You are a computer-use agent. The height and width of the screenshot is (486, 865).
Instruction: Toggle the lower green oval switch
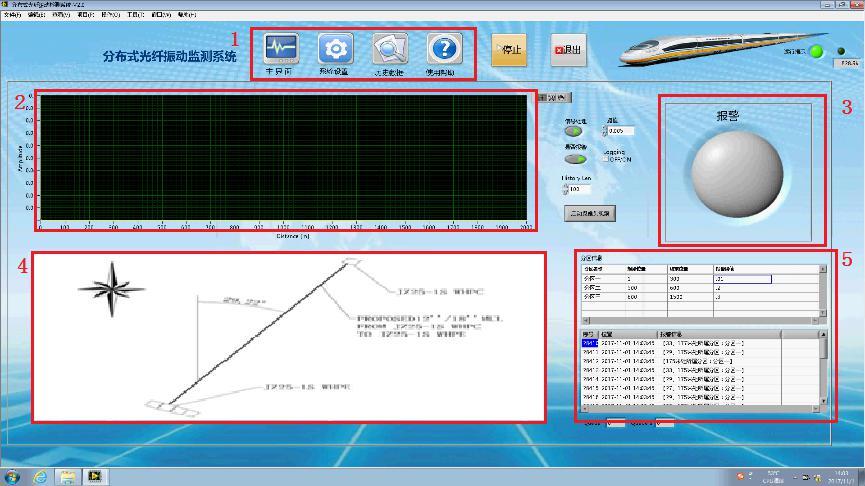[574, 158]
